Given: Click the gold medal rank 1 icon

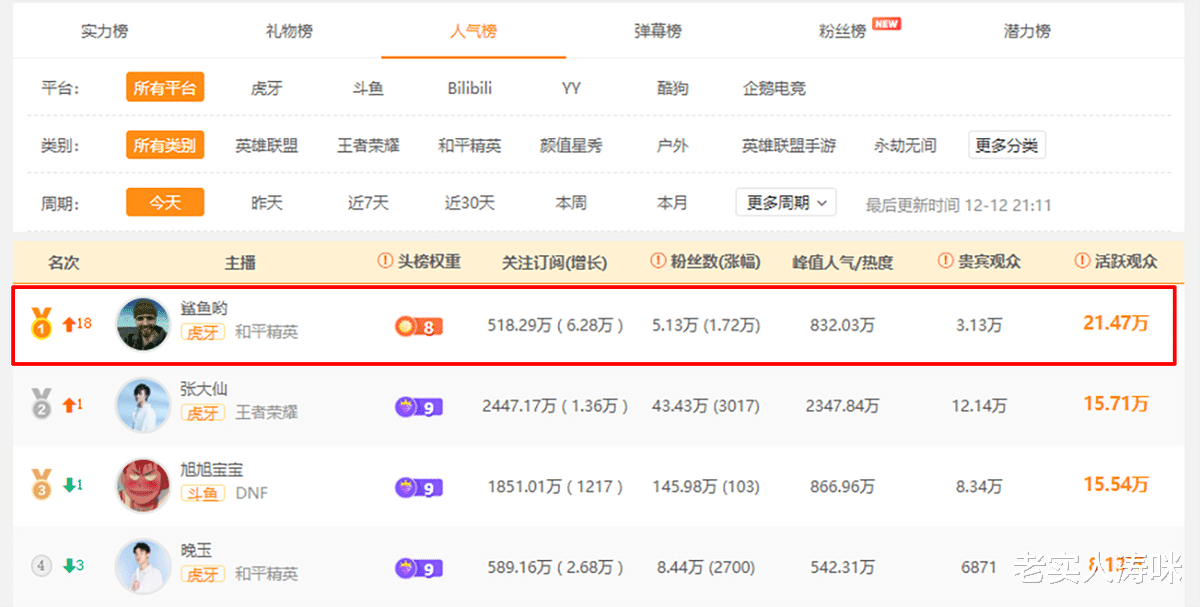Looking at the screenshot, I should pos(41,324).
